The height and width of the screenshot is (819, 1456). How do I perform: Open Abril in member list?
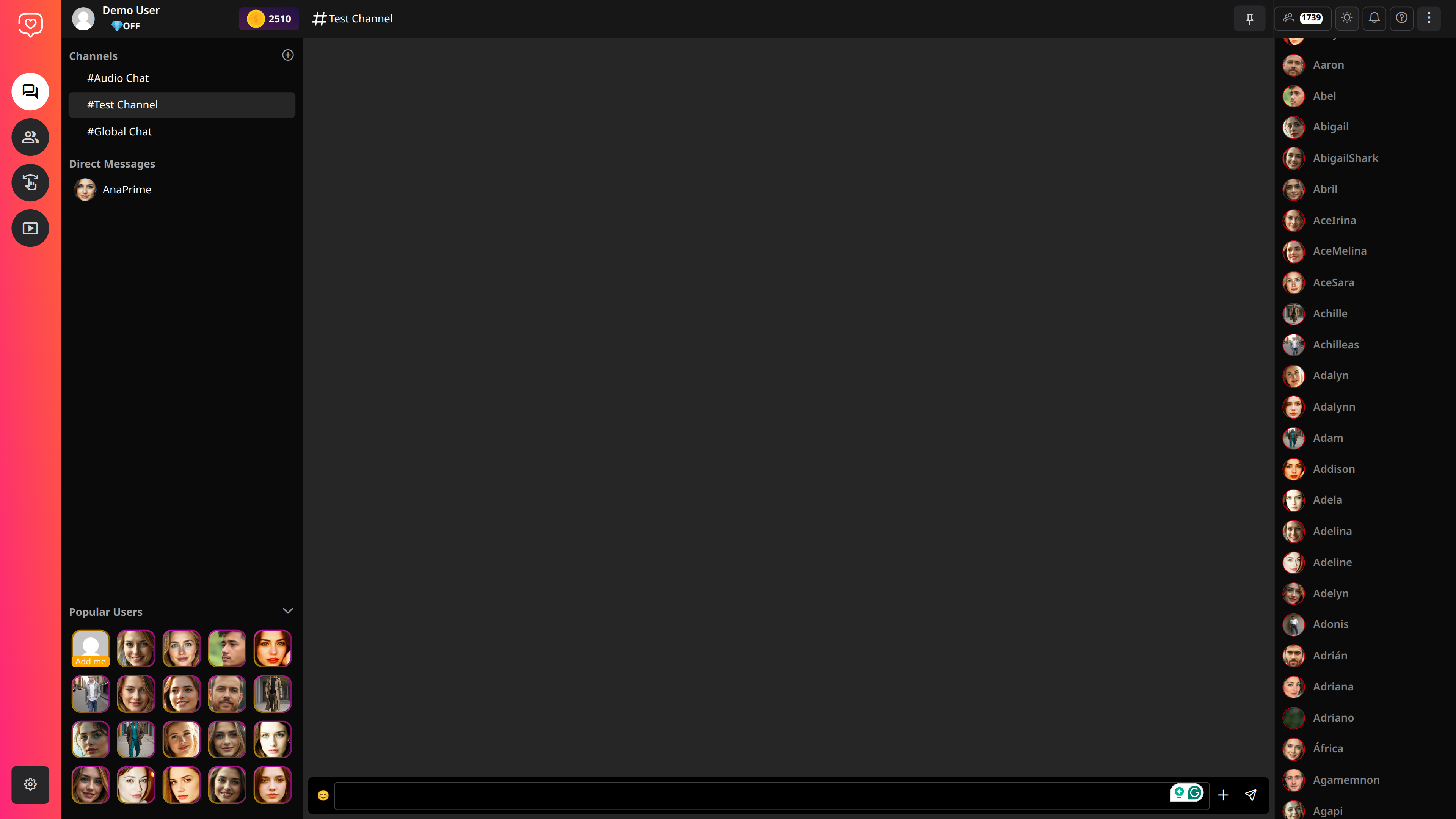point(1365,189)
